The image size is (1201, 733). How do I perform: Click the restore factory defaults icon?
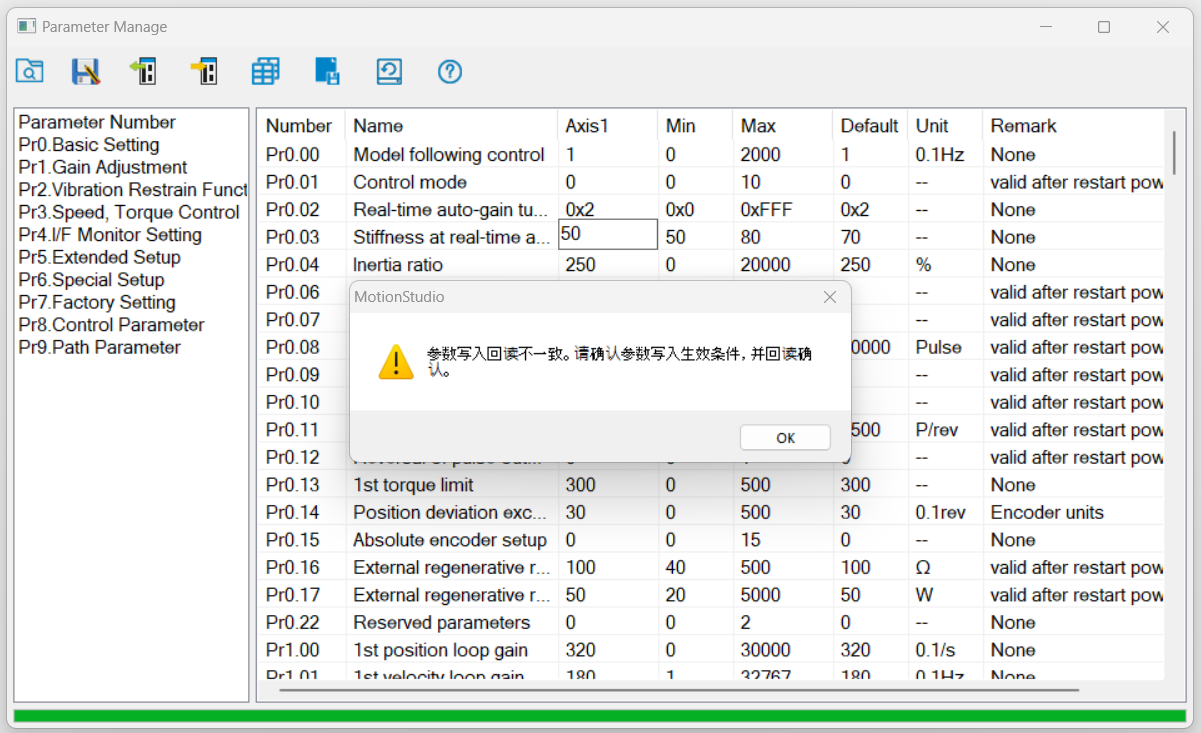pyautogui.click(x=389, y=71)
